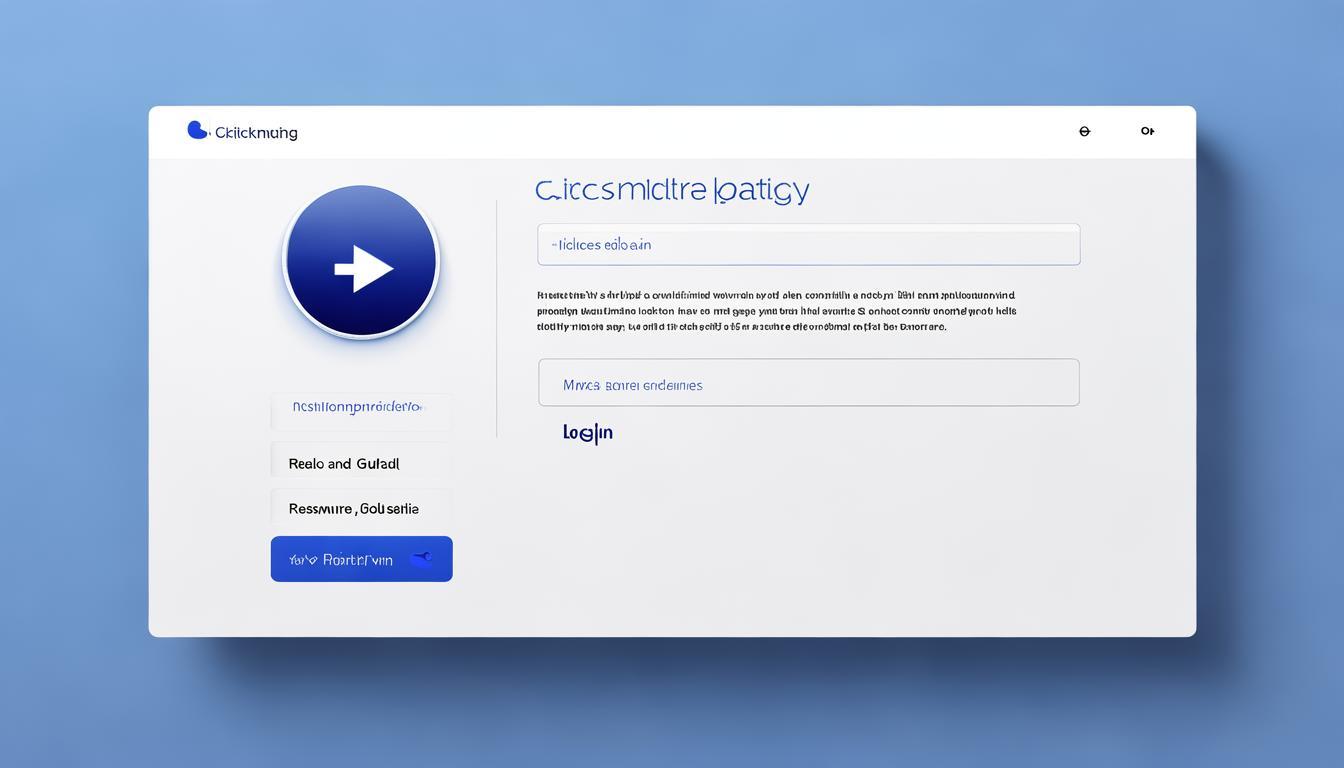Click the Ckiickmung brand name text

click(x=256, y=132)
